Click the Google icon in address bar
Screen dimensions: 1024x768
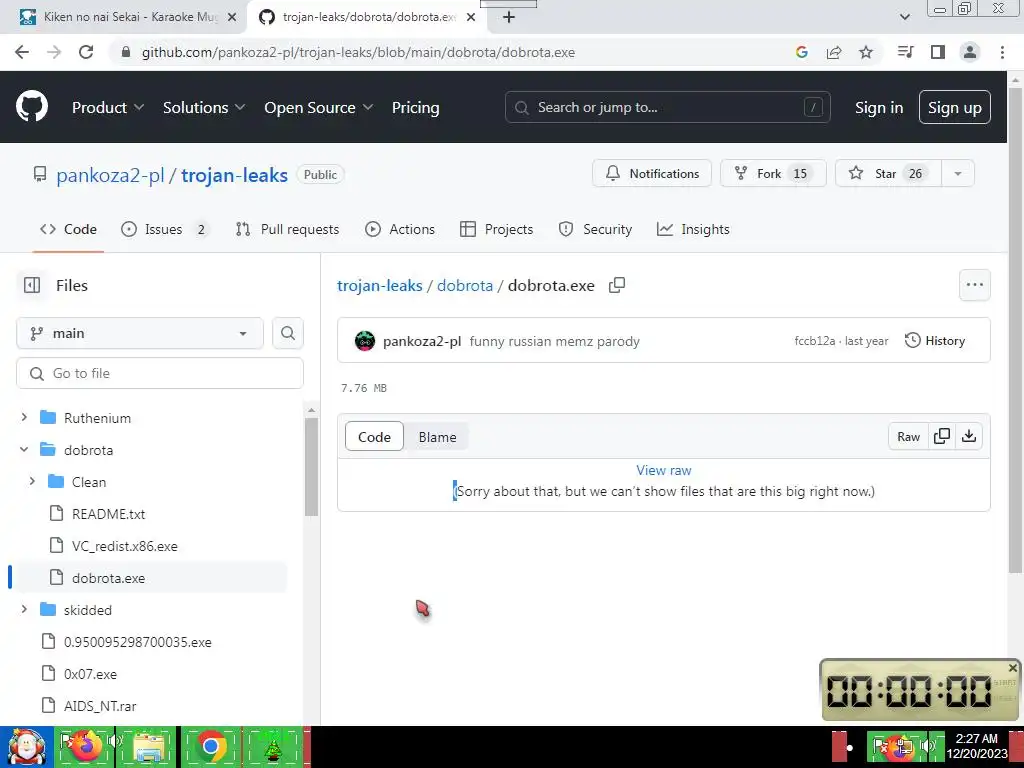pos(802,52)
